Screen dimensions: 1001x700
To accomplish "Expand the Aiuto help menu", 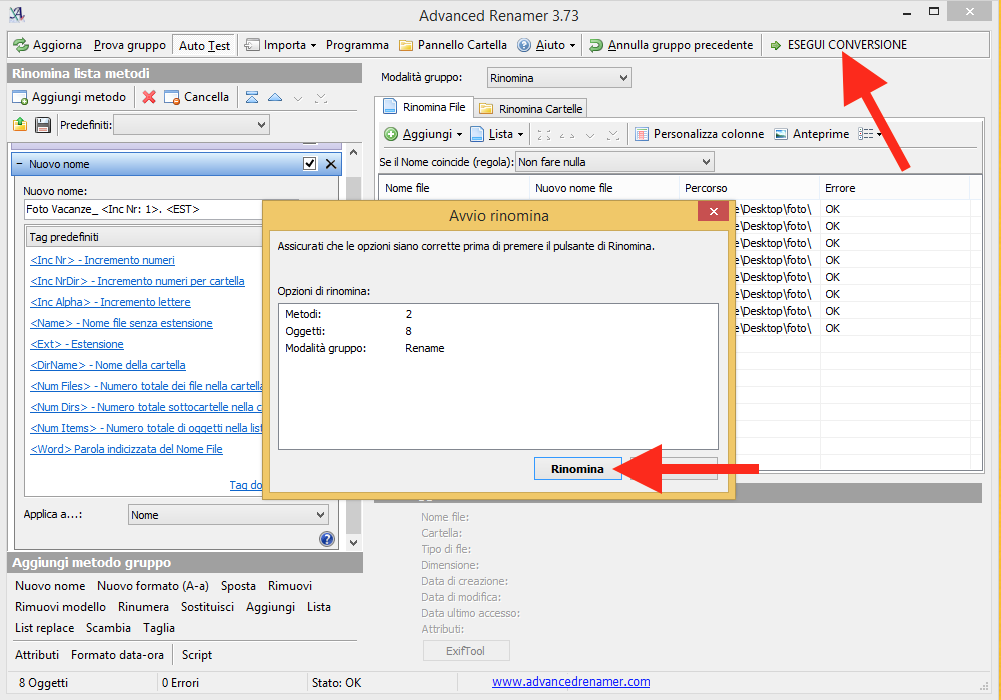I will (x=546, y=45).
